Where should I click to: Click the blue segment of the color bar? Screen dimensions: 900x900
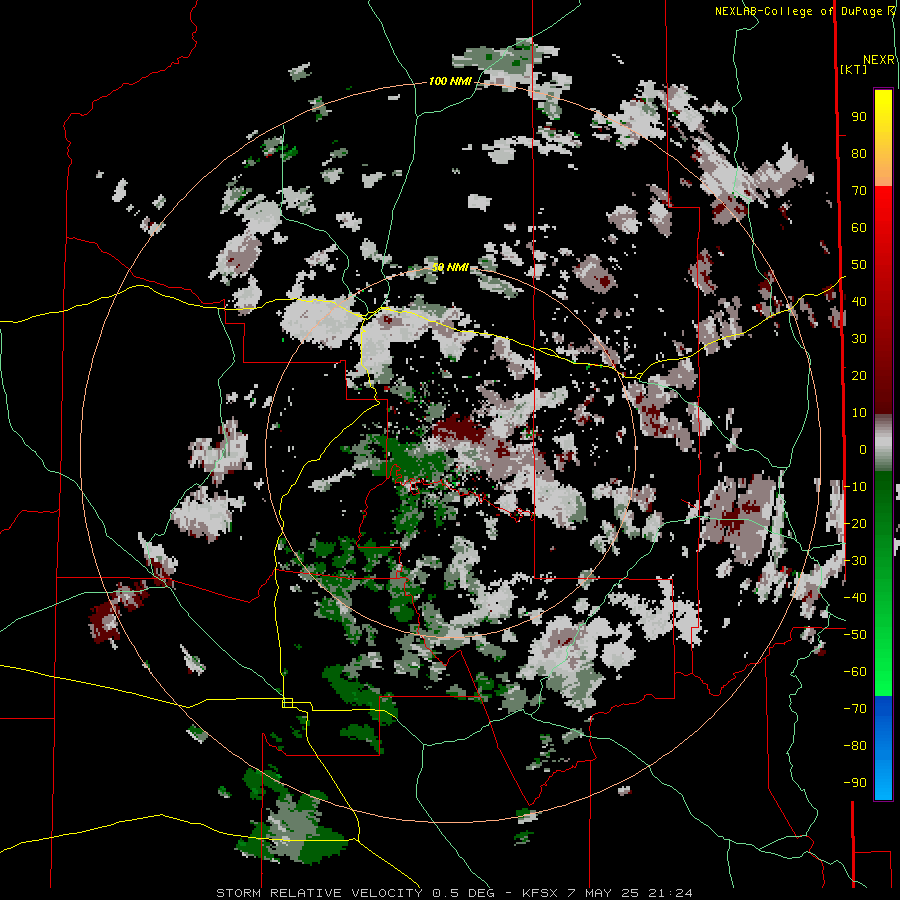pos(883,747)
